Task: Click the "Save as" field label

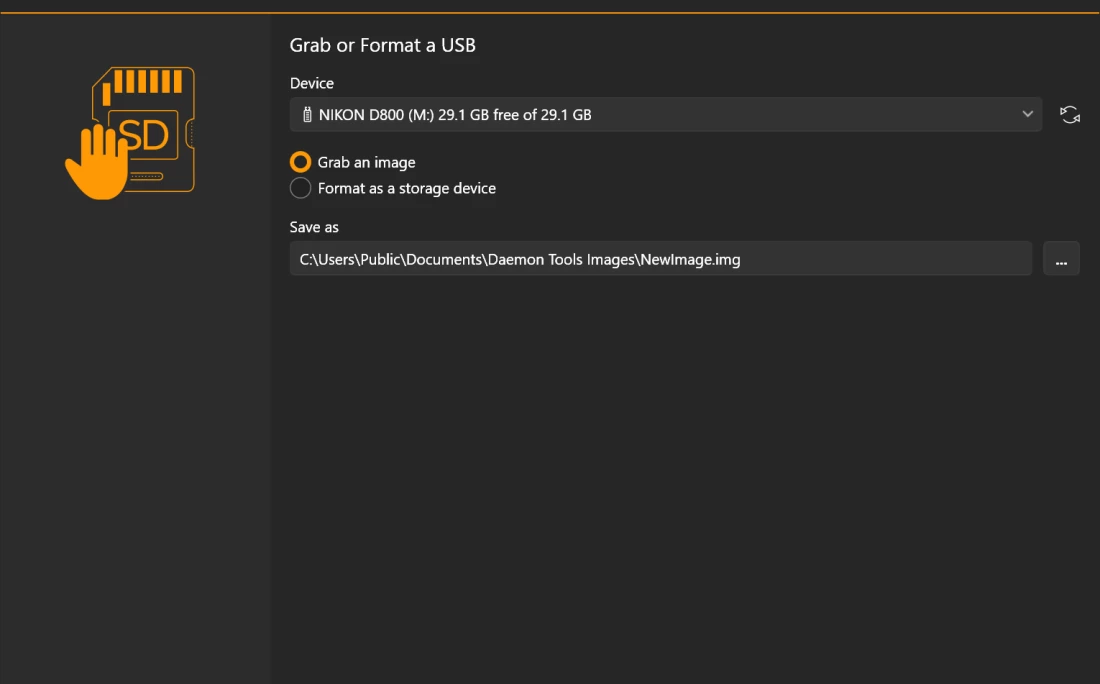Action: click(x=314, y=227)
